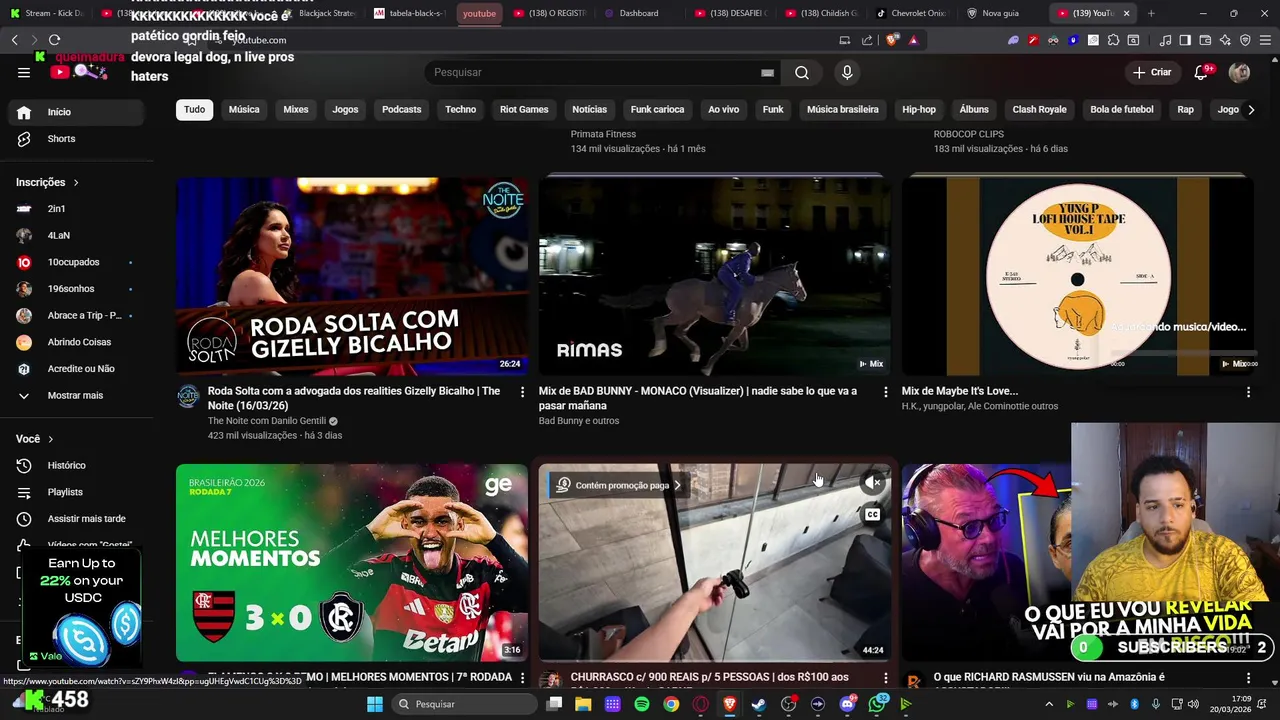
Task: Expand the Você section chevron
Action: click(50, 439)
